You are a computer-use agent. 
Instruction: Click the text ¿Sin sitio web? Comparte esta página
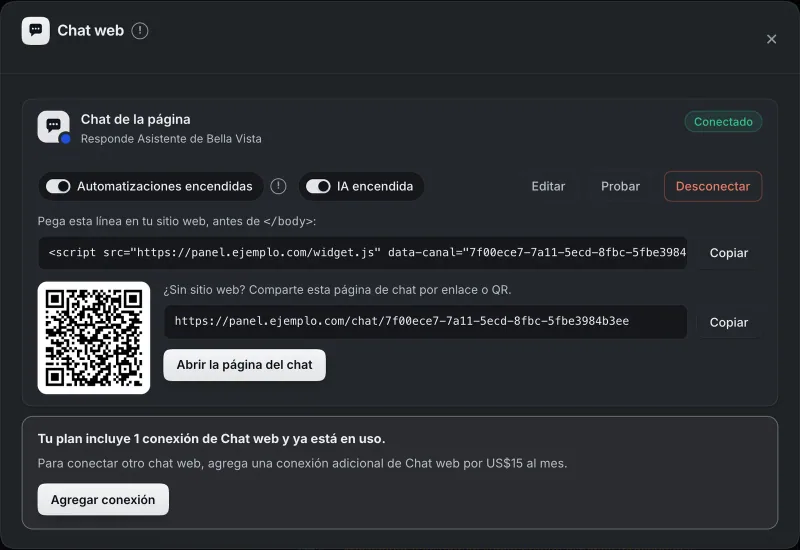(x=337, y=290)
